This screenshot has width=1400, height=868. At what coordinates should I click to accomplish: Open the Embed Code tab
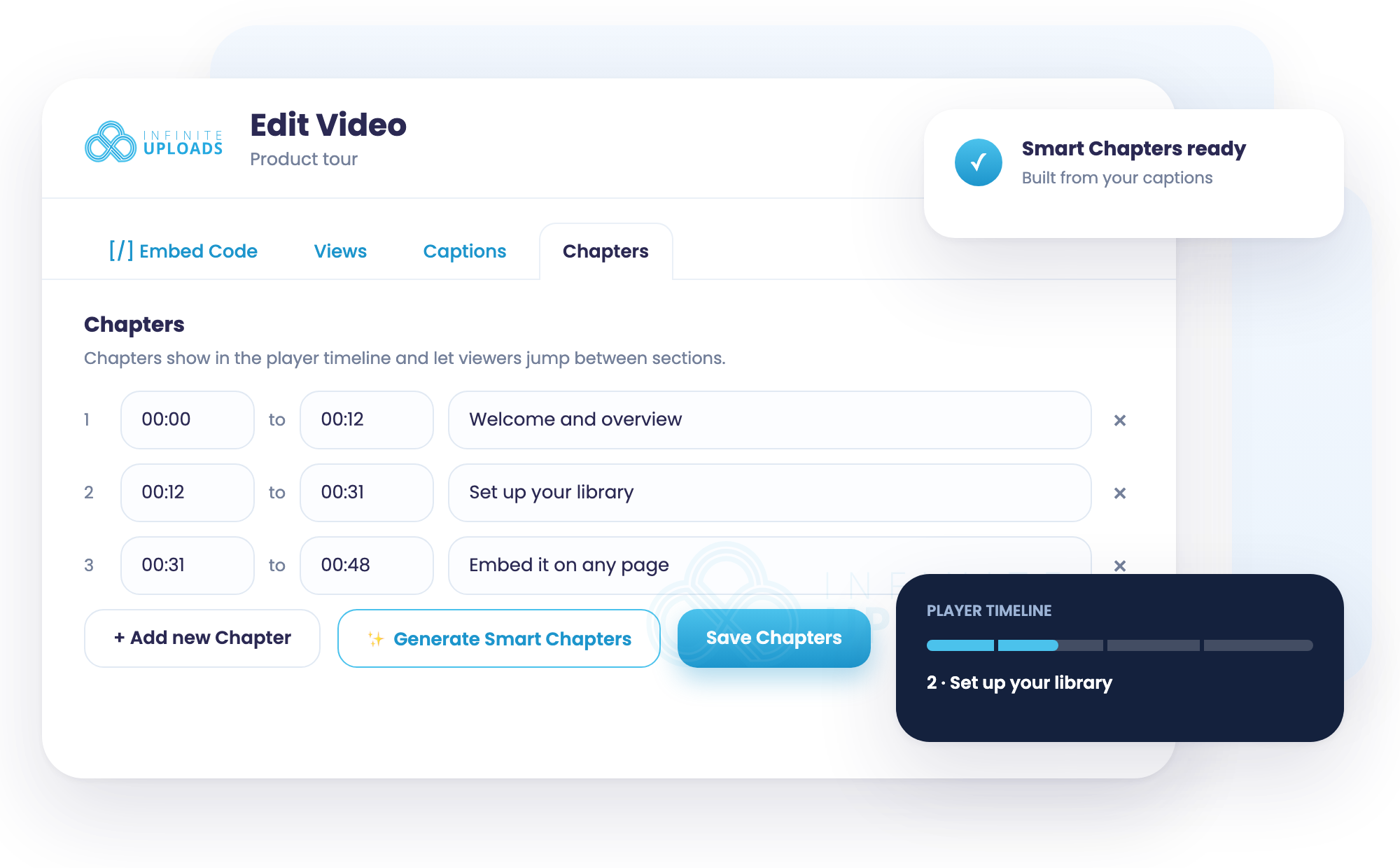pos(183,251)
